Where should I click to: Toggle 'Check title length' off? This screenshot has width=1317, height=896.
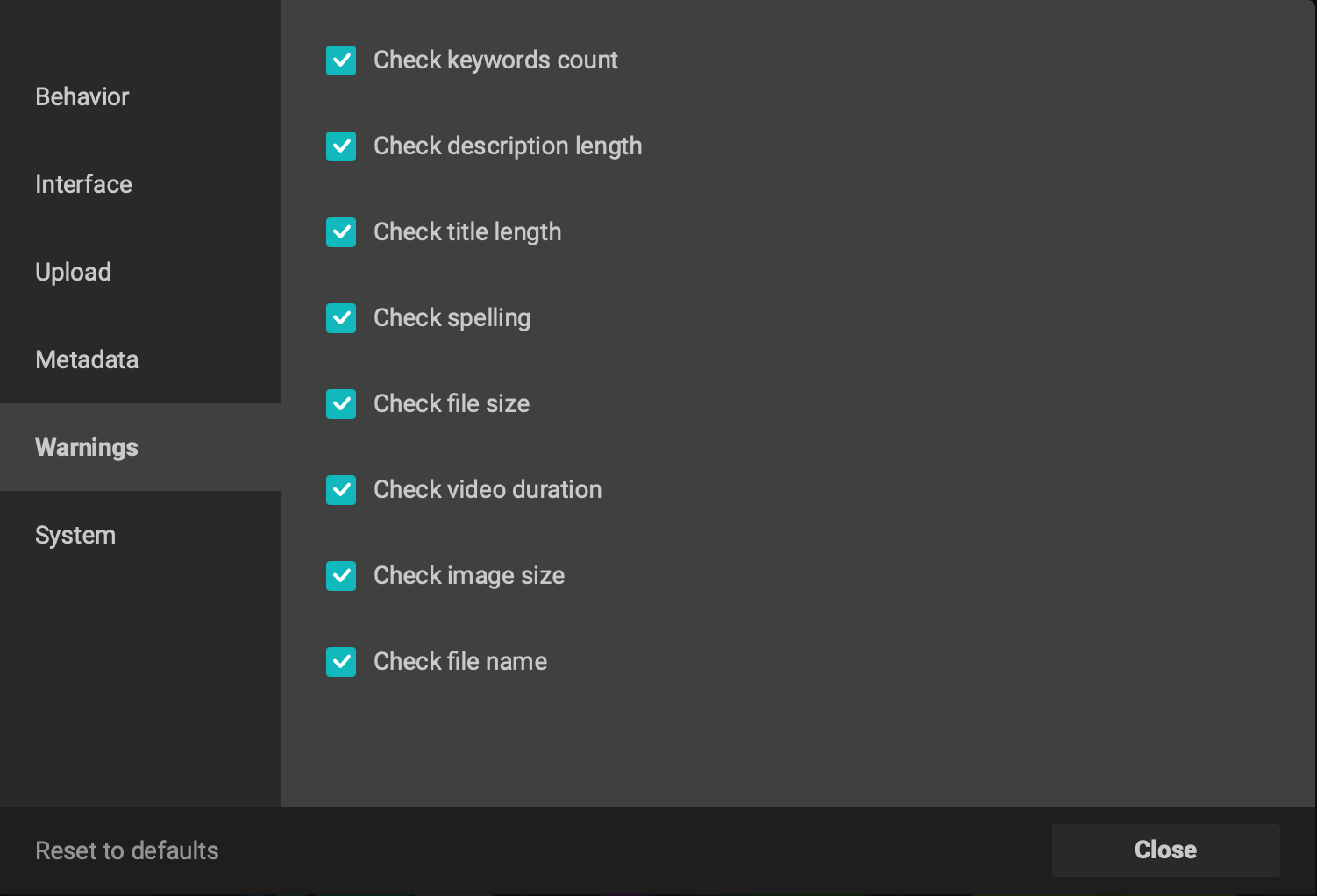341,232
